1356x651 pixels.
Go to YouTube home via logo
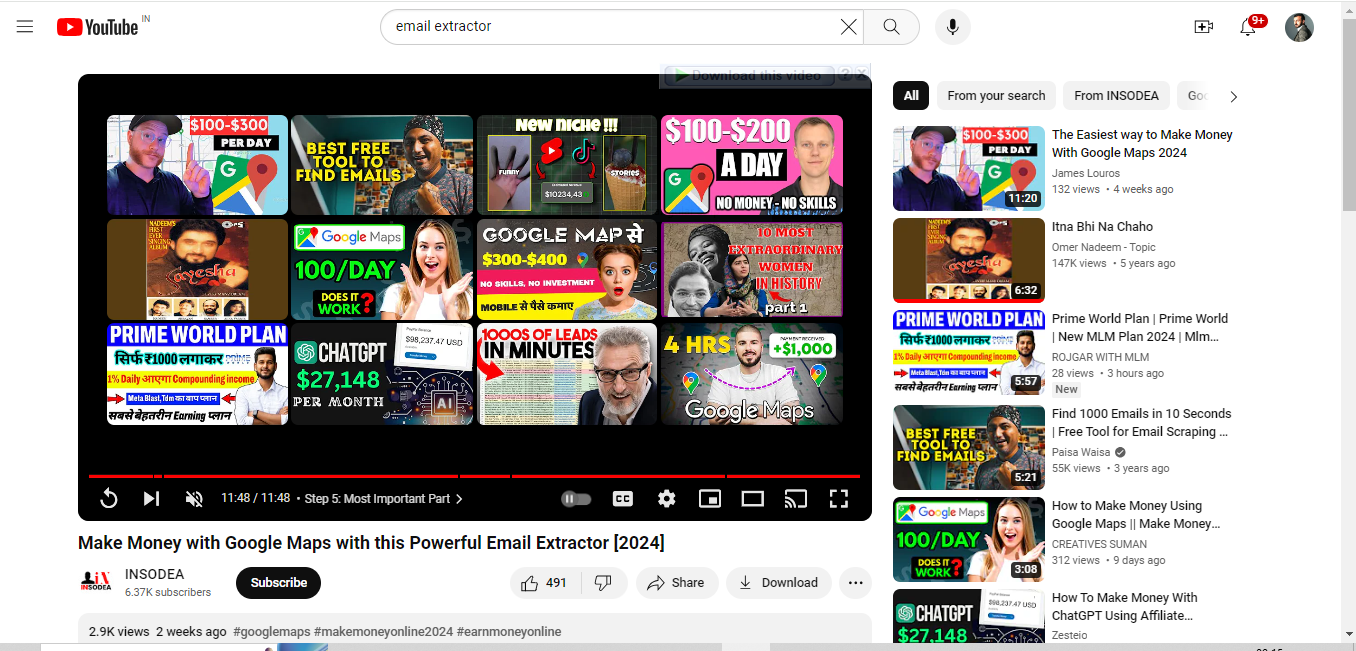coord(98,27)
